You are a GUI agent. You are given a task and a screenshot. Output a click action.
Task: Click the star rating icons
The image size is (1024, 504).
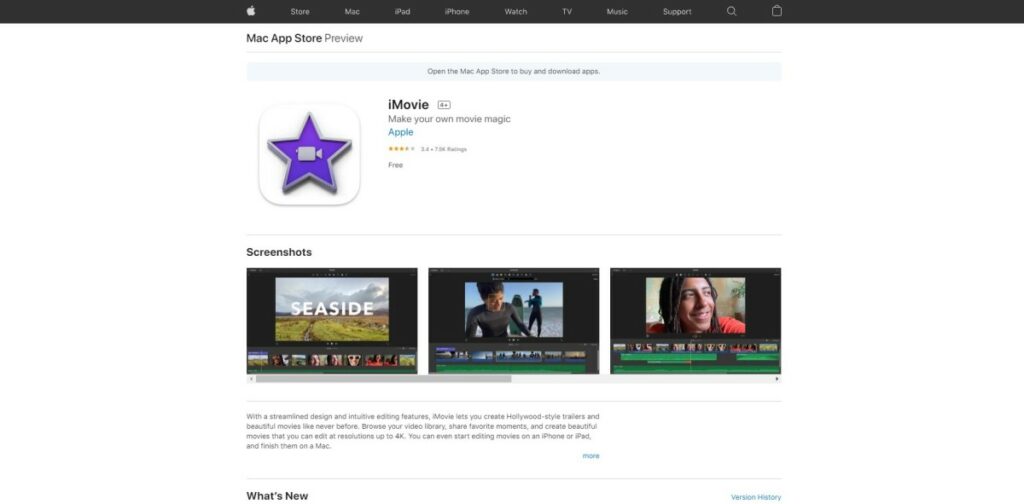402,149
